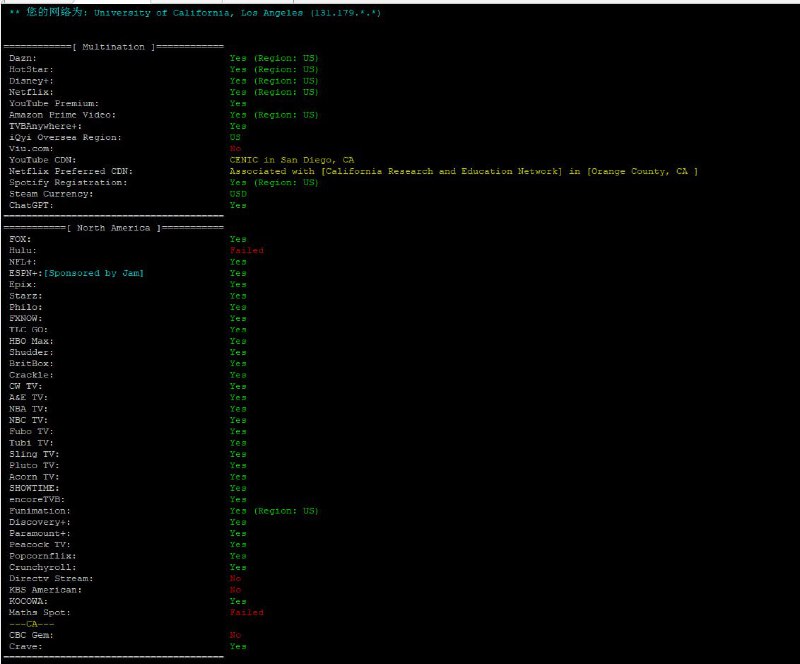Viewport: 800px width, 664px height.
Task: Select the NFL+: label
Action: click(x=23, y=262)
